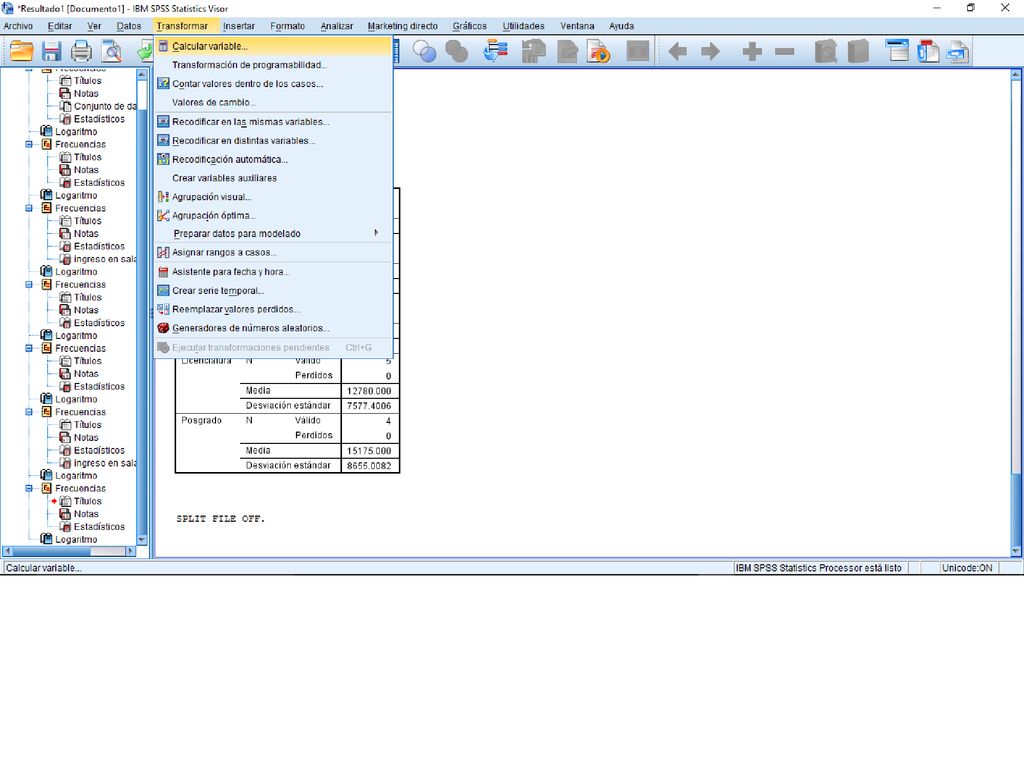1024x768 pixels.
Task: Open the Insertar menu
Action: pyautogui.click(x=238, y=26)
